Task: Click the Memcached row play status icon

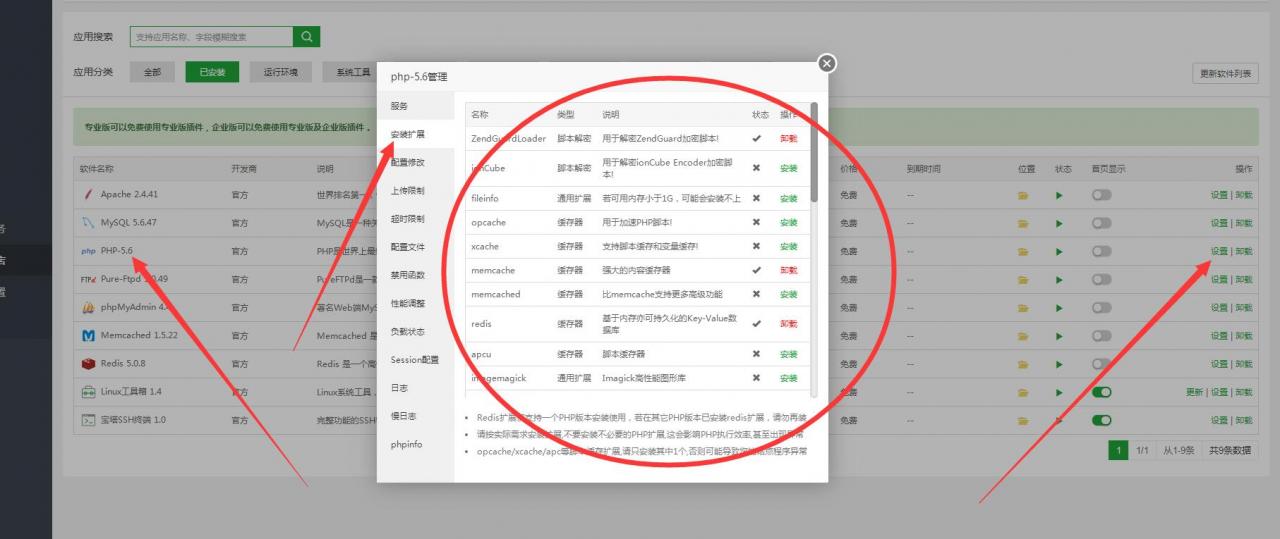Action: pyautogui.click(x=1059, y=335)
